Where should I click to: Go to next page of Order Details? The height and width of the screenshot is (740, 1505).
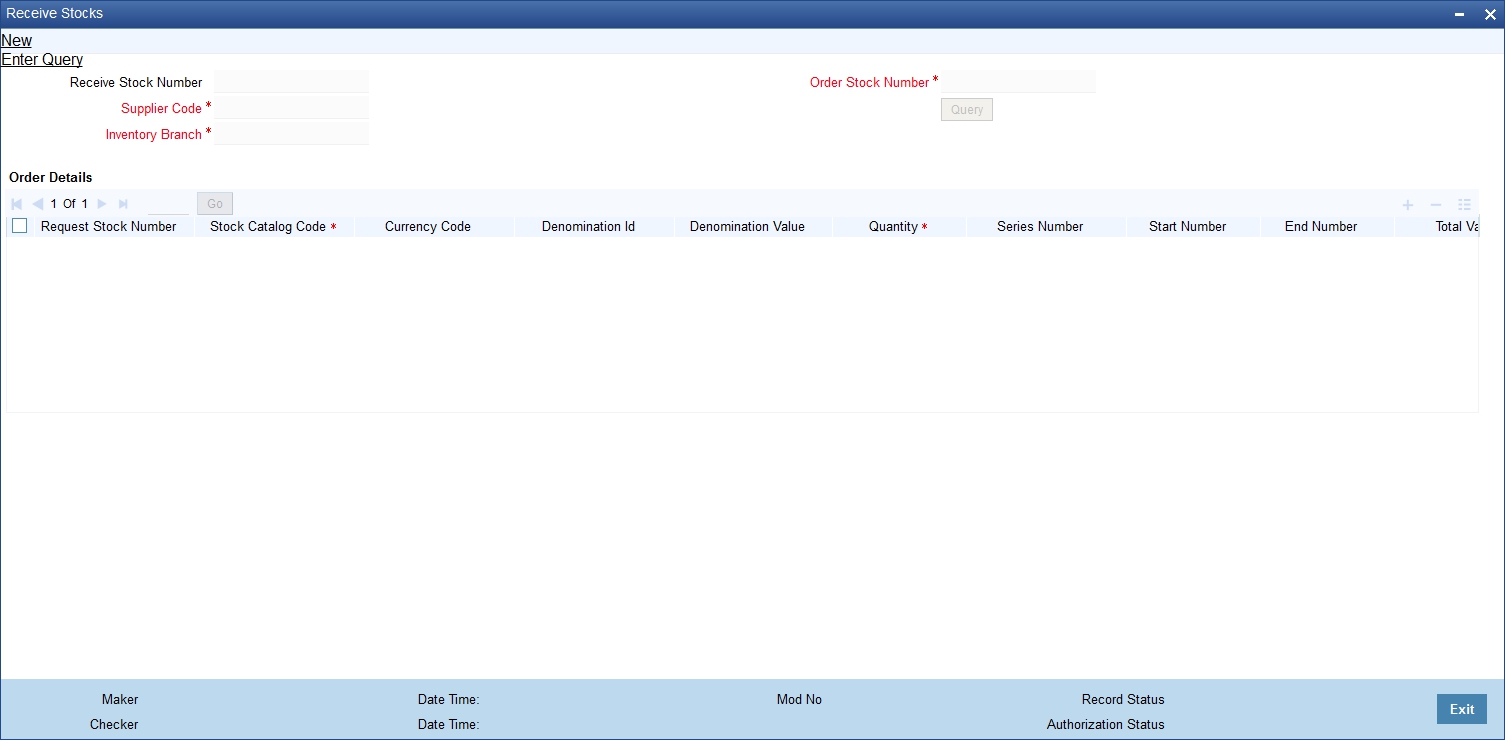(102, 204)
